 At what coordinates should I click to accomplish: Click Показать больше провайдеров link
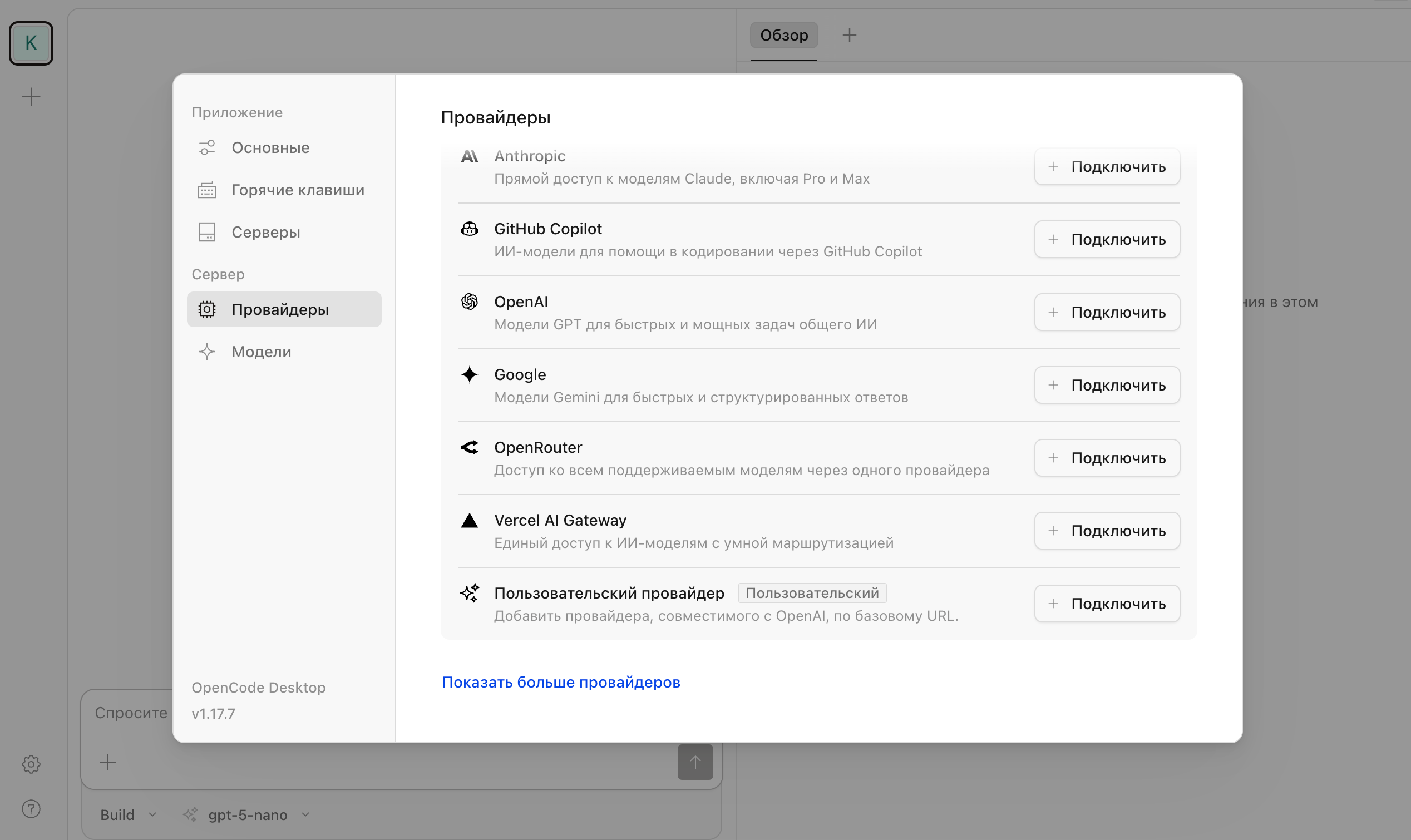561,682
